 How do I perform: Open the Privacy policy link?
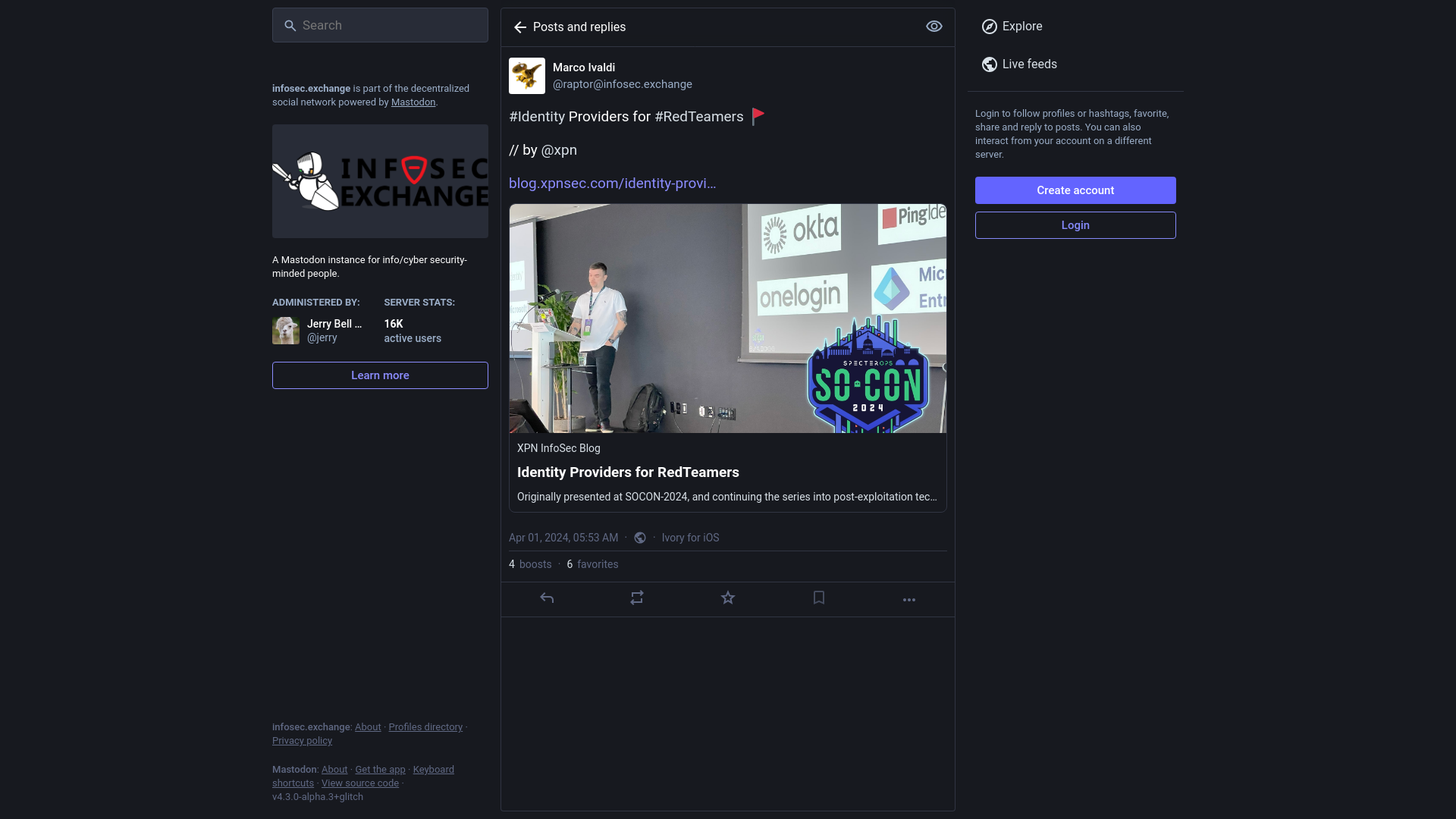302,741
